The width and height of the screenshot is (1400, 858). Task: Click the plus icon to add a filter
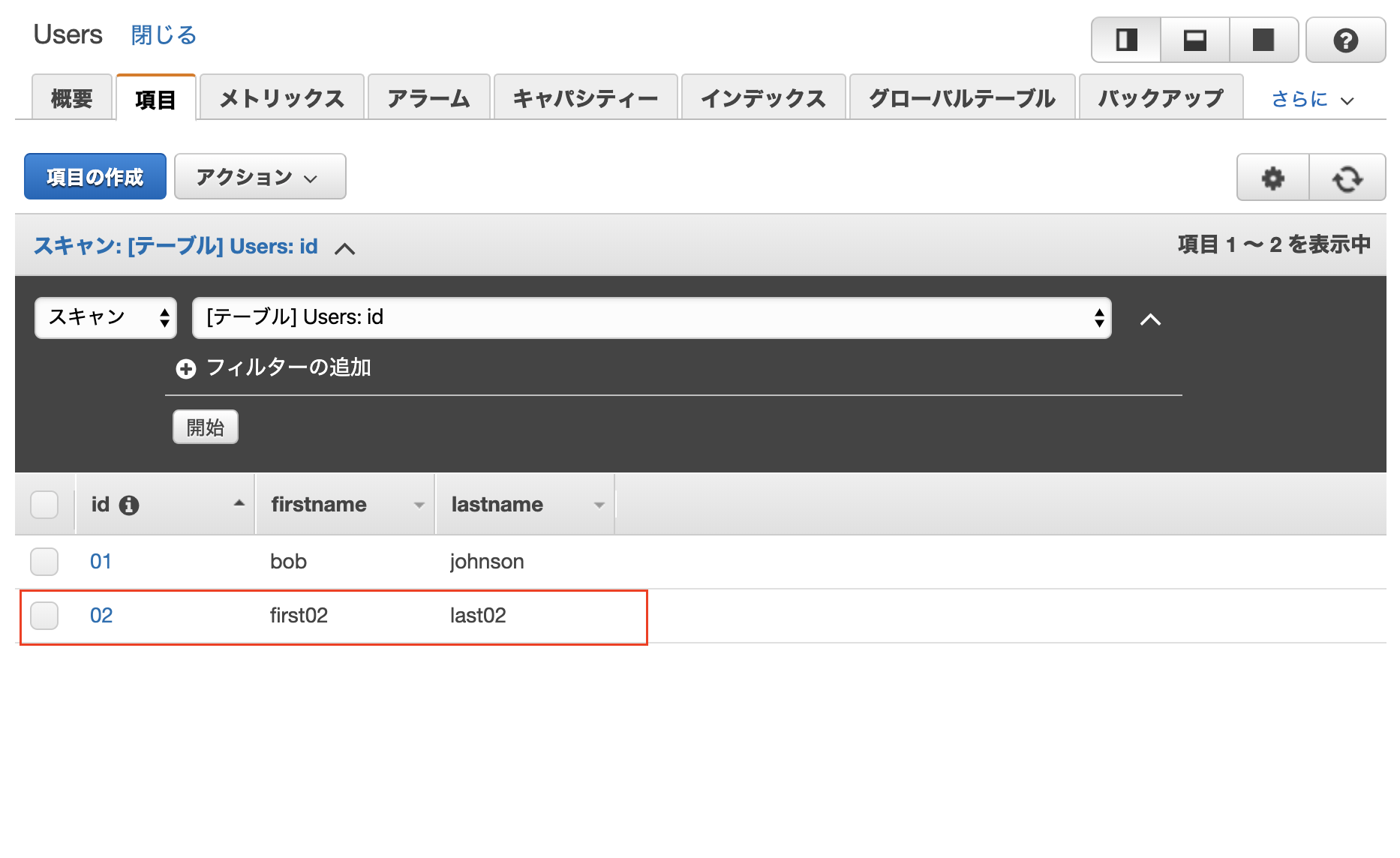[x=185, y=368]
